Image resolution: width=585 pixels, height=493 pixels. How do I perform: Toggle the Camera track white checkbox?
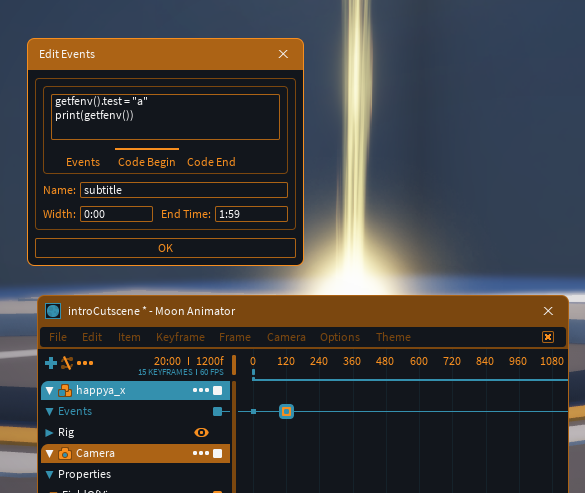click(x=218, y=453)
